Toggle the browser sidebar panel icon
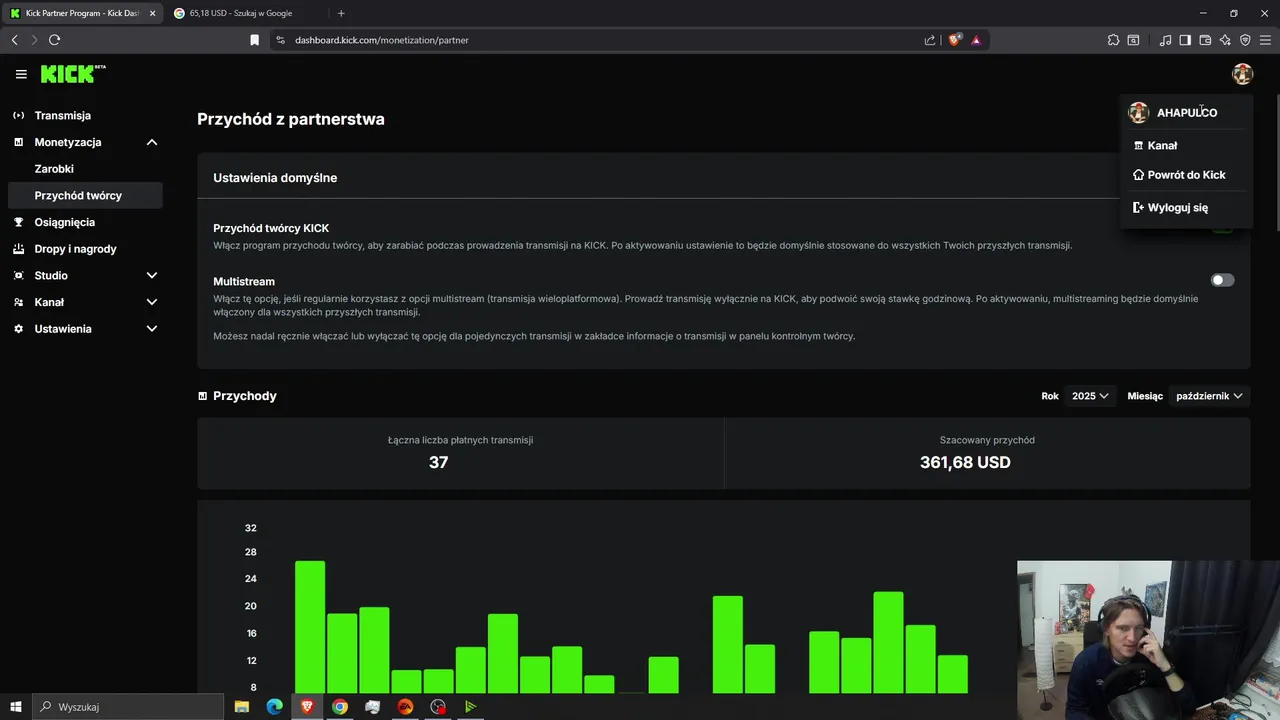1280x720 pixels. 1185,40
